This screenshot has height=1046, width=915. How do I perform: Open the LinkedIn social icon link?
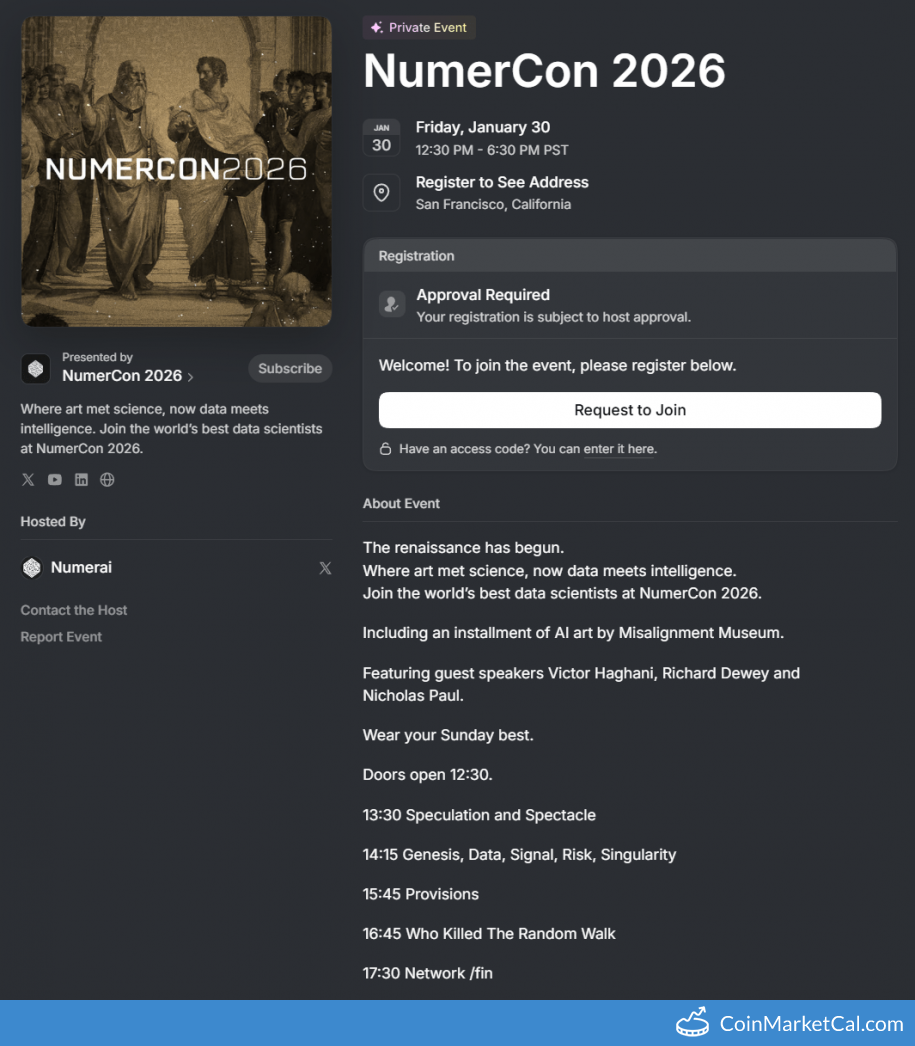[x=81, y=480]
